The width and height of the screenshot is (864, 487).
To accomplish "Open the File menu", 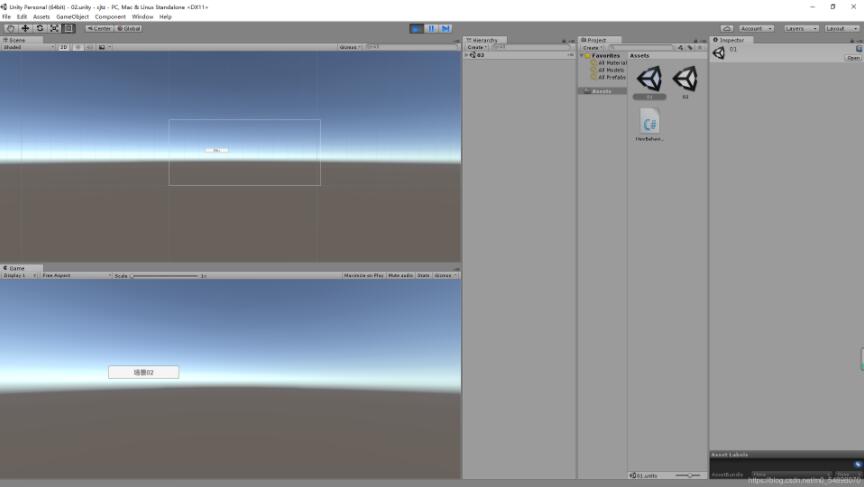I will point(7,17).
